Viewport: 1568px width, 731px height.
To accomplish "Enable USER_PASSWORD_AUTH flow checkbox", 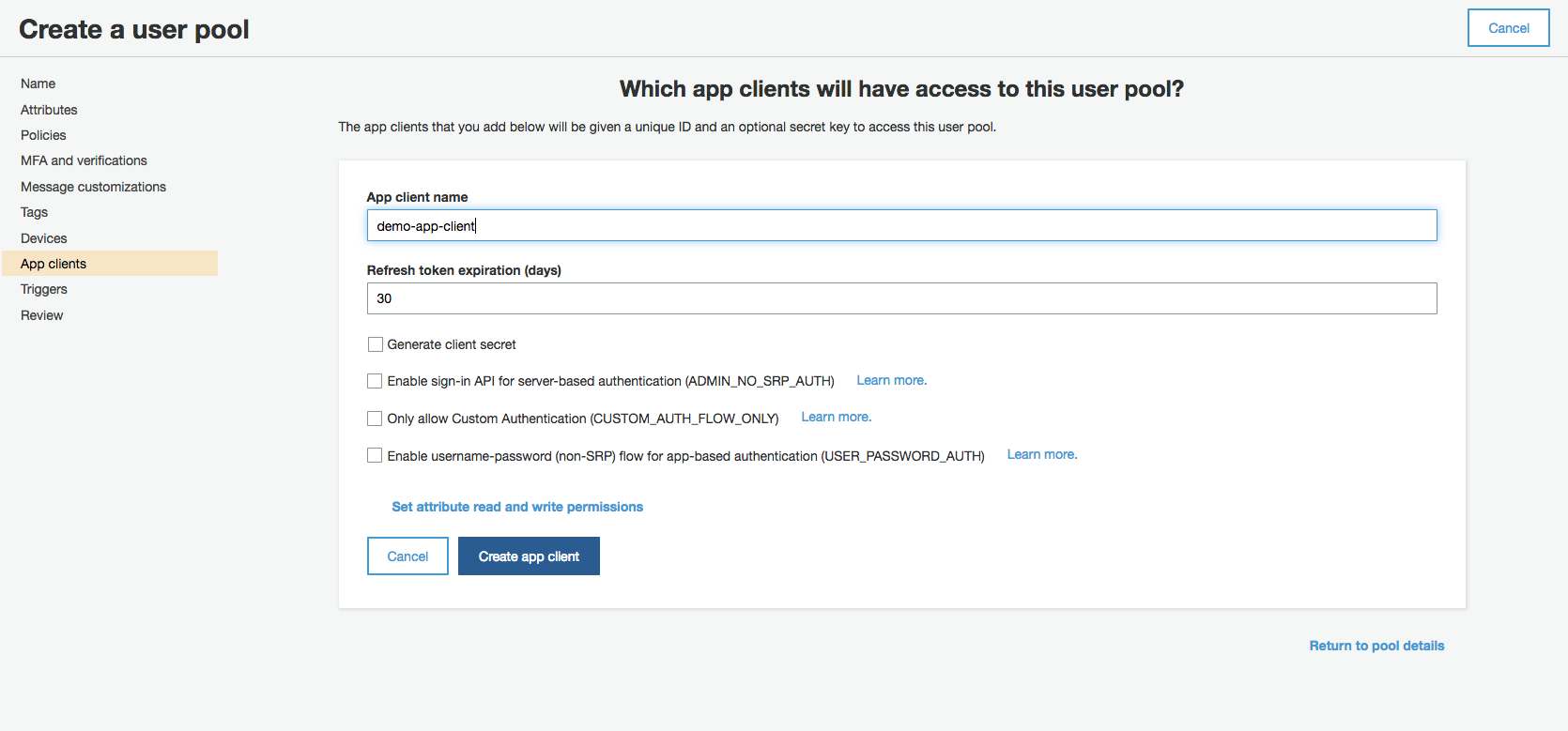I will click(x=375, y=456).
